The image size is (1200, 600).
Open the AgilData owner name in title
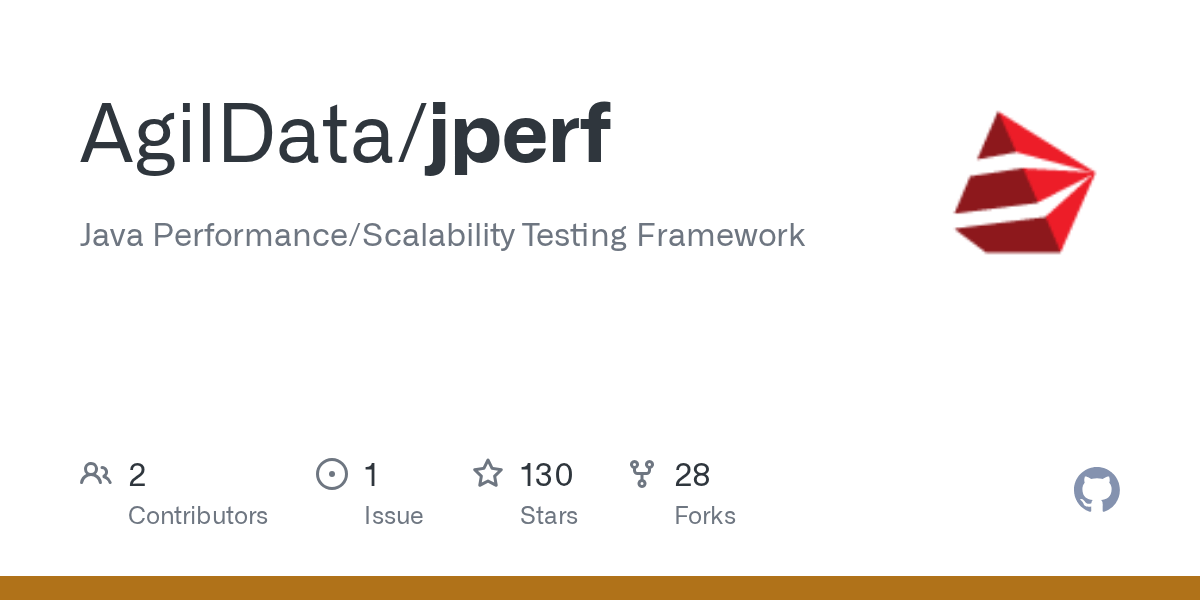(x=240, y=135)
